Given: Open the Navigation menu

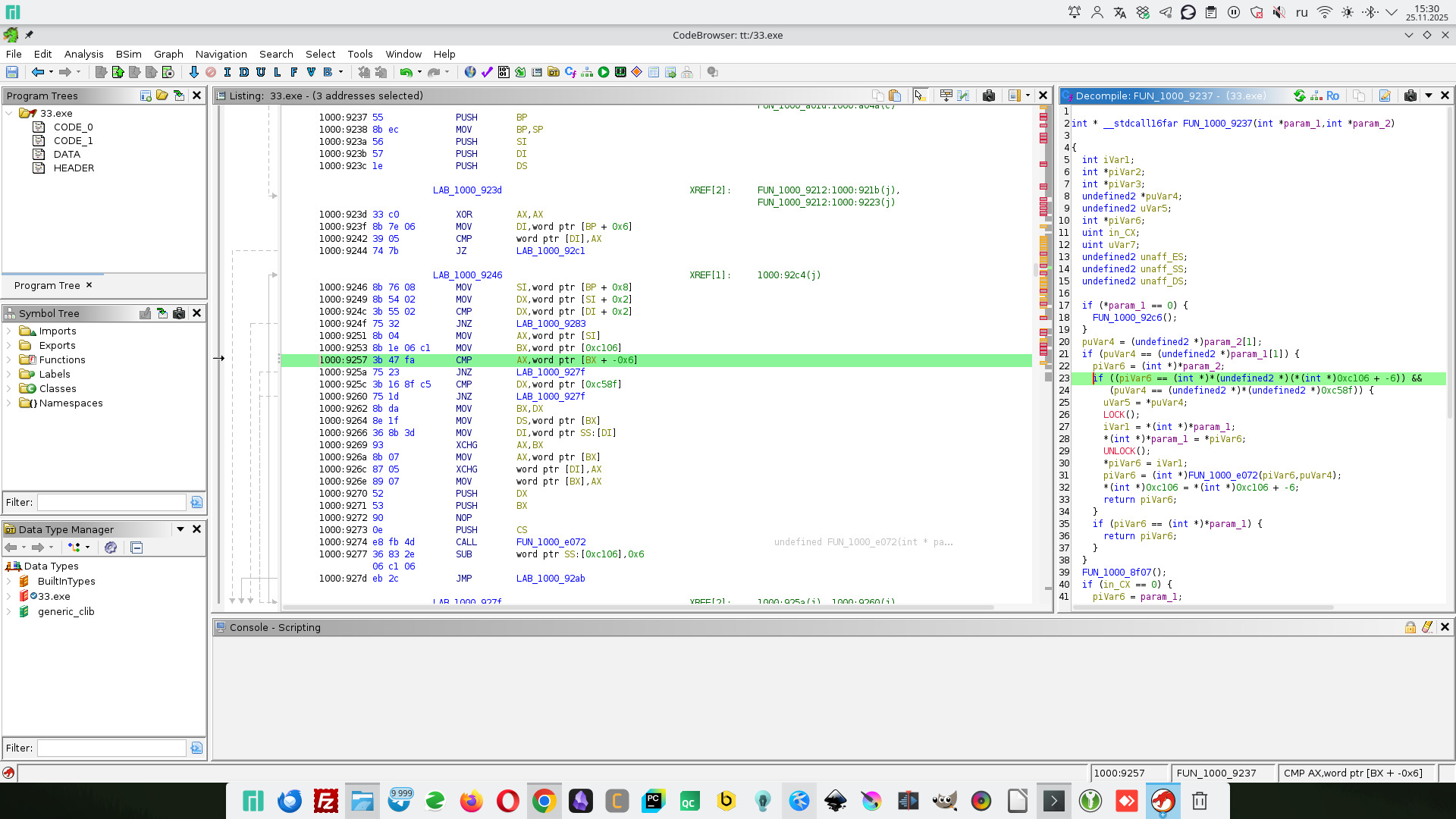Looking at the screenshot, I should pos(221,54).
